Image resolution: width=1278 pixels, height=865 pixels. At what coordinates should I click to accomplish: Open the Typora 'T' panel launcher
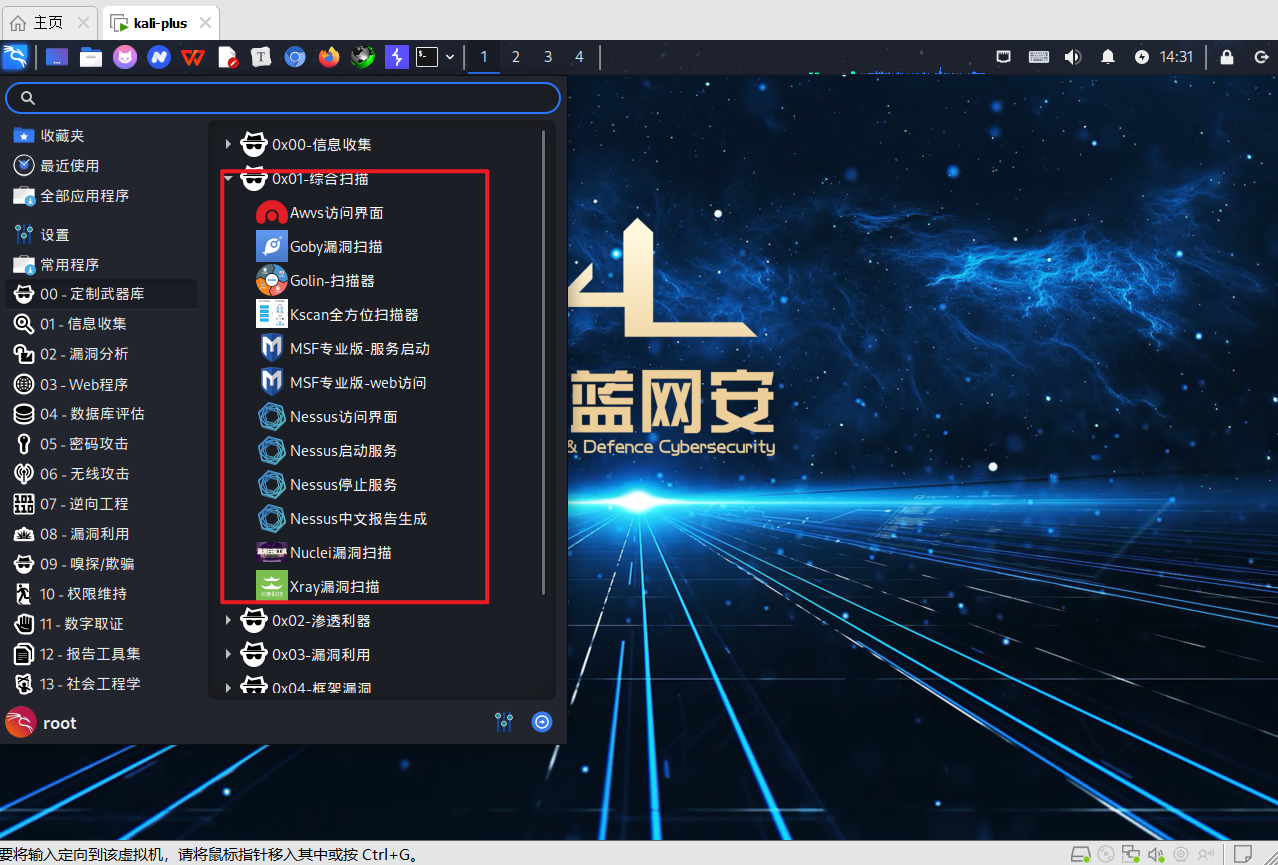pyautogui.click(x=261, y=57)
